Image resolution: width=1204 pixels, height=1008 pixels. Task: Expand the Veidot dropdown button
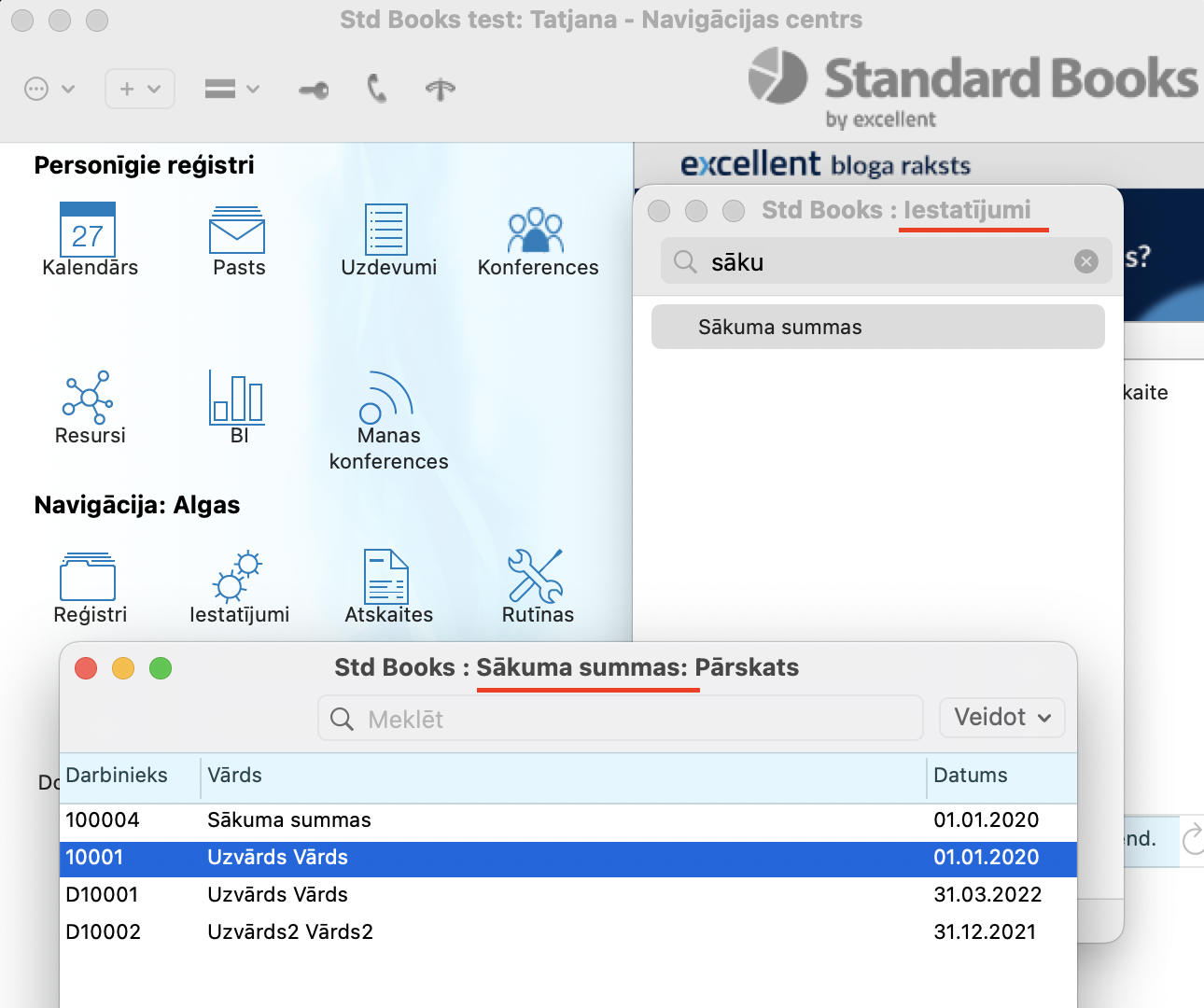pos(1001,718)
